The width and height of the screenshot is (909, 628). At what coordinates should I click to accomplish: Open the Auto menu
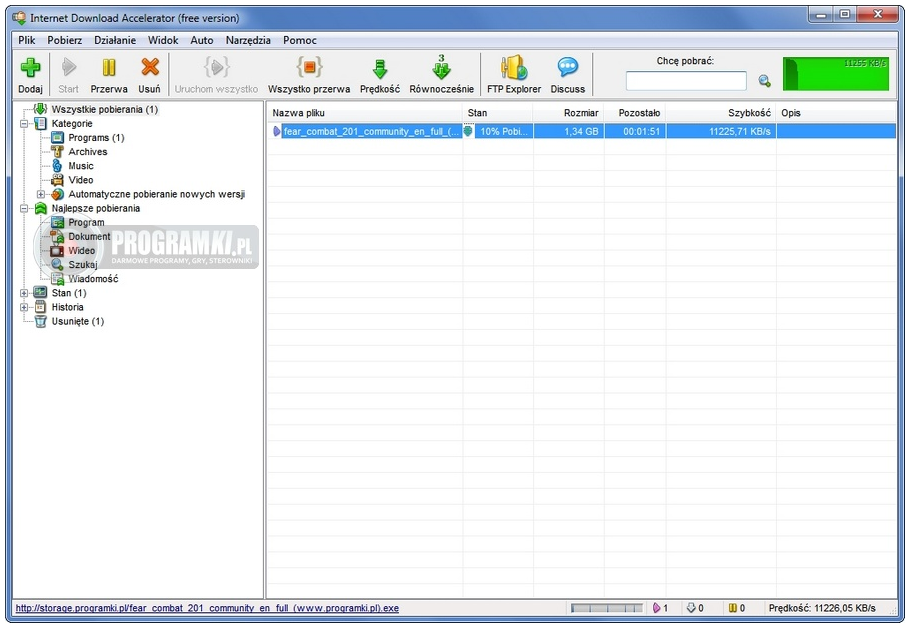point(202,40)
